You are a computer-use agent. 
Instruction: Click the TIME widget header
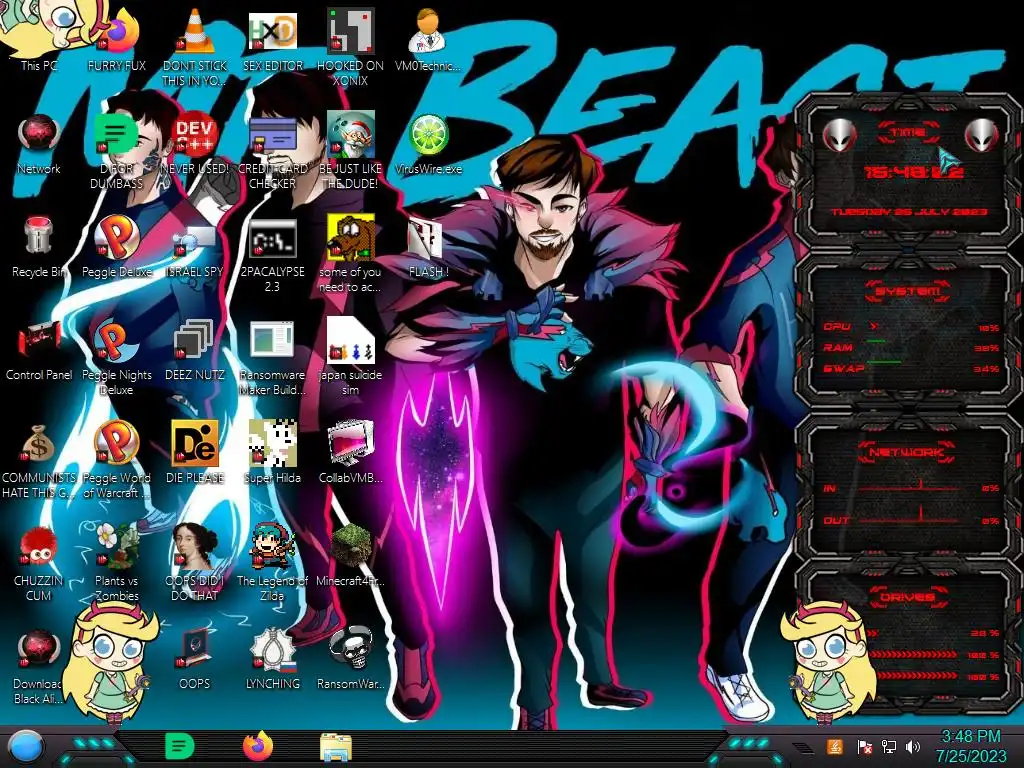pos(908,133)
